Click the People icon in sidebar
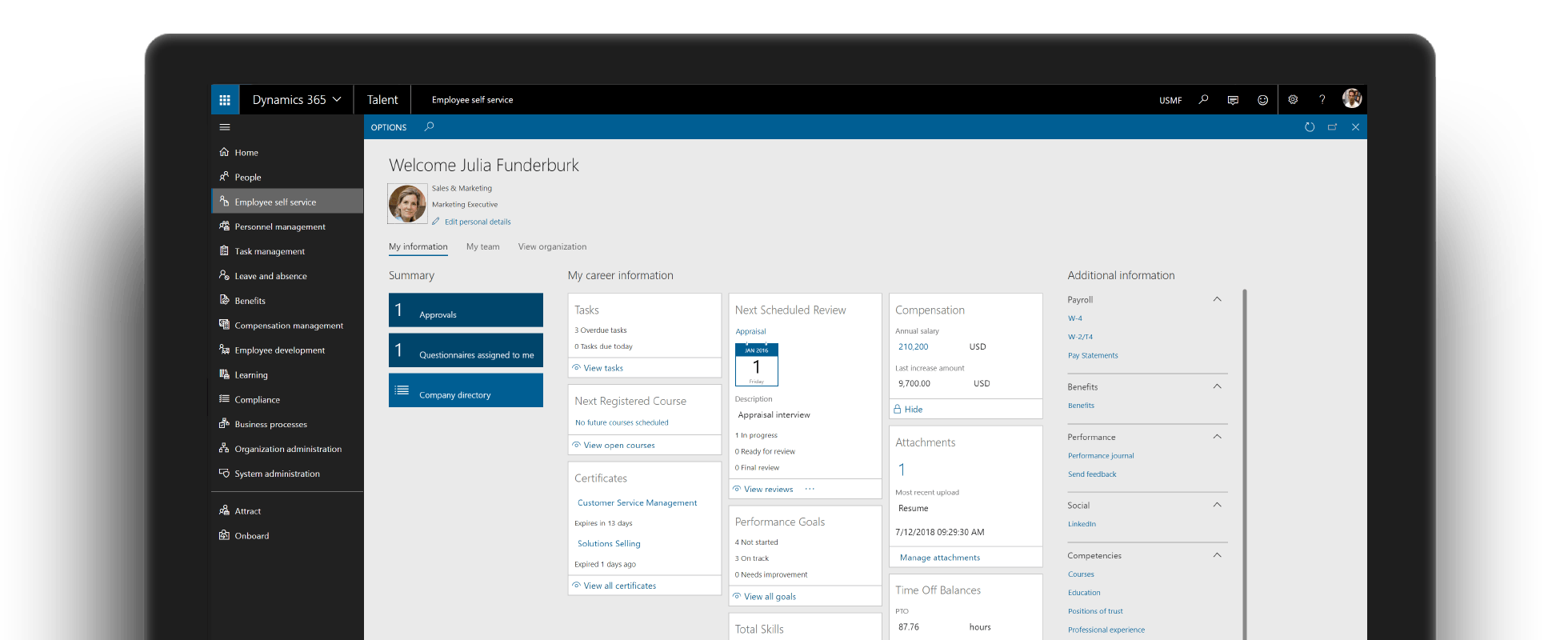1568x640 pixels. [224, 177]
